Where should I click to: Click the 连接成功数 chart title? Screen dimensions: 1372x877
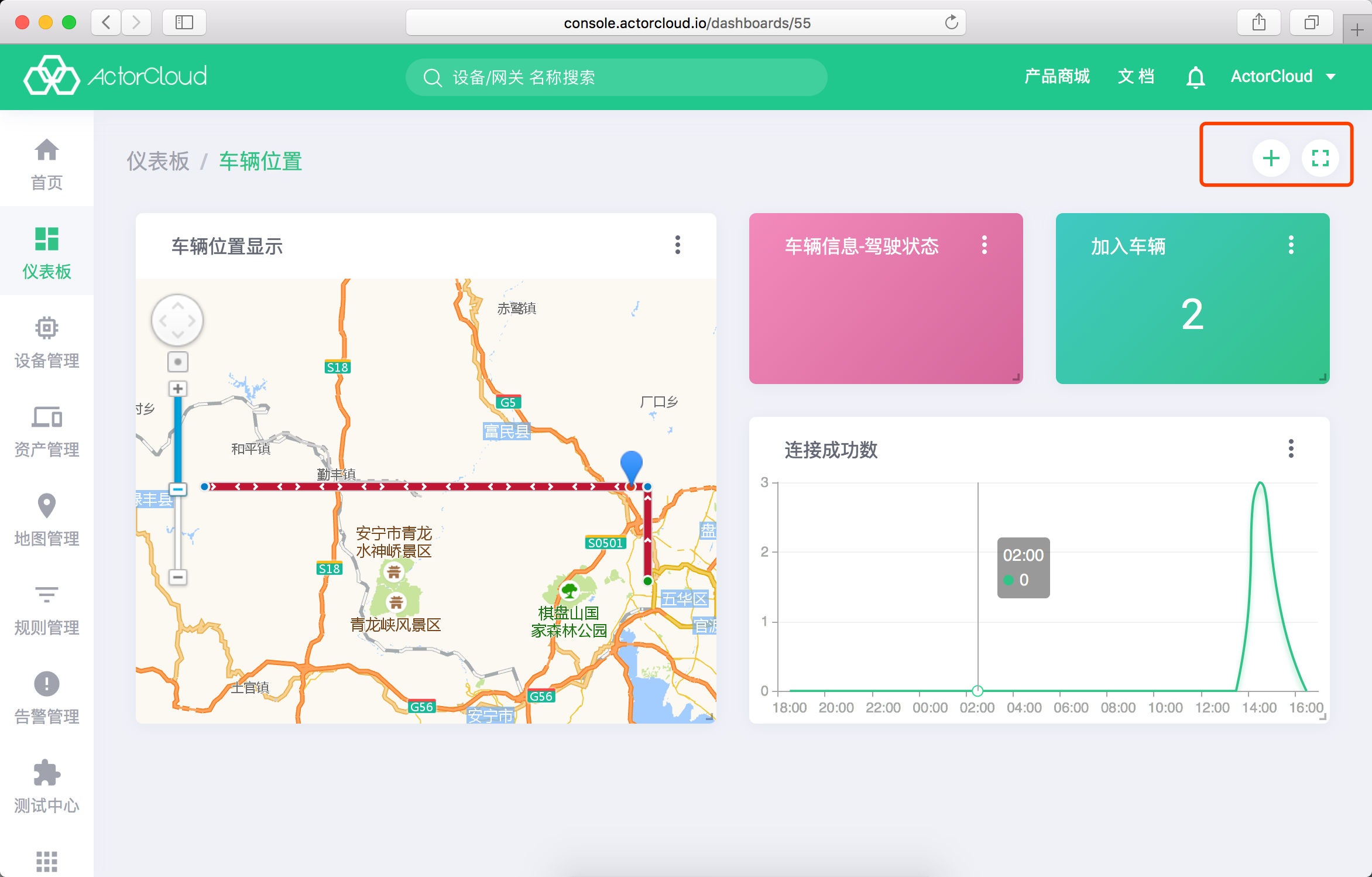(x=831, y=450)
